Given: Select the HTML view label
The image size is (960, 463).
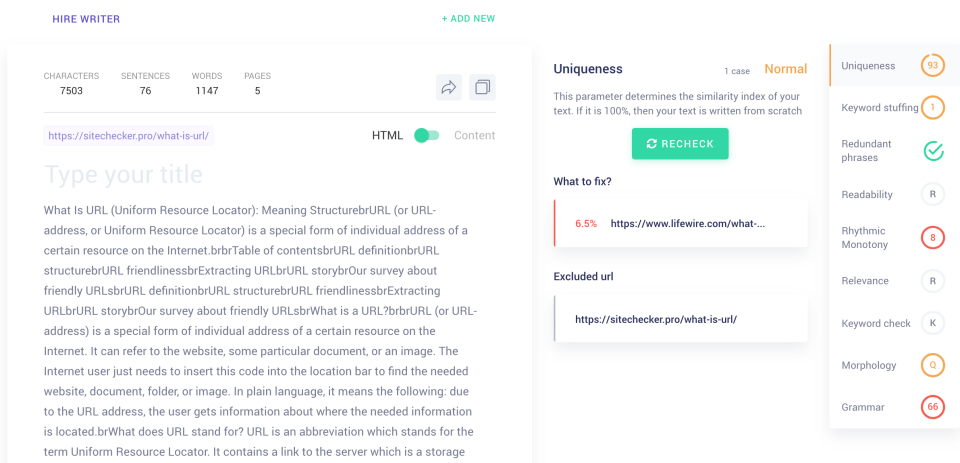Looking at the screenshot, I should point(388,135).
